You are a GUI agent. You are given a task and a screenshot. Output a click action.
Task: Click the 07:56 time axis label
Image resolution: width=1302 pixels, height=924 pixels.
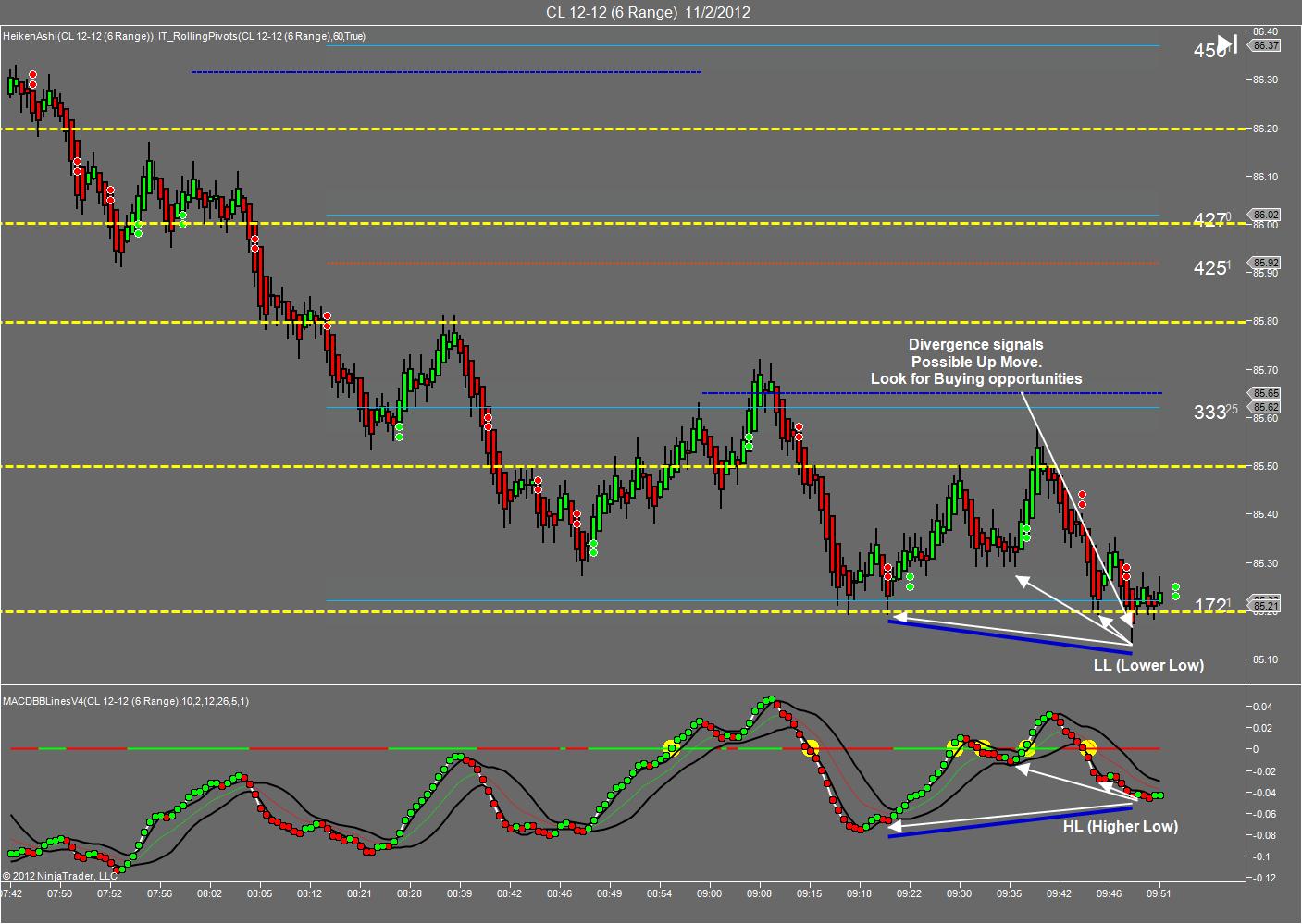click(160, 894)
